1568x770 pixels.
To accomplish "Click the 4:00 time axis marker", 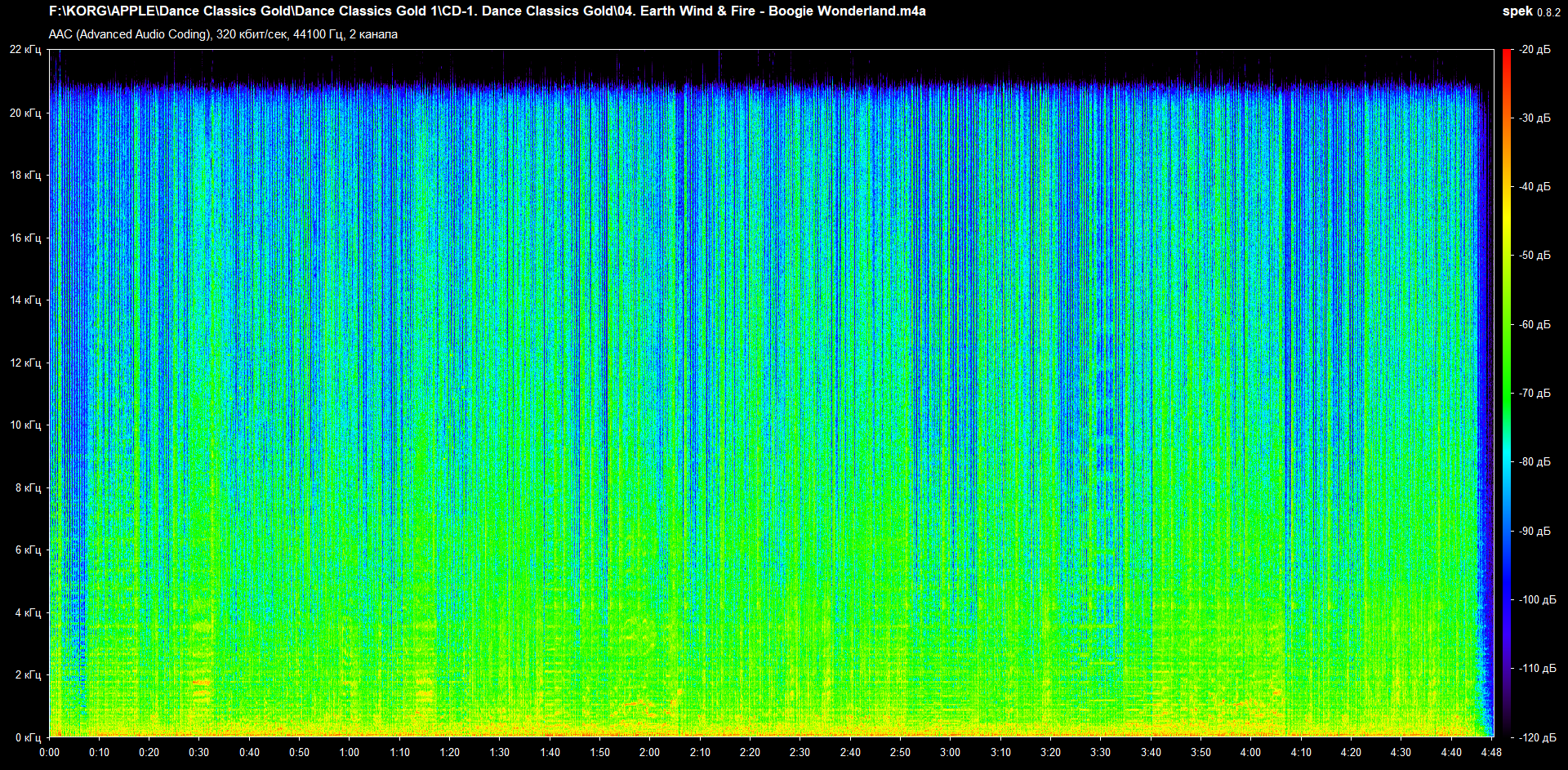I will click(x=1250, y=752).
